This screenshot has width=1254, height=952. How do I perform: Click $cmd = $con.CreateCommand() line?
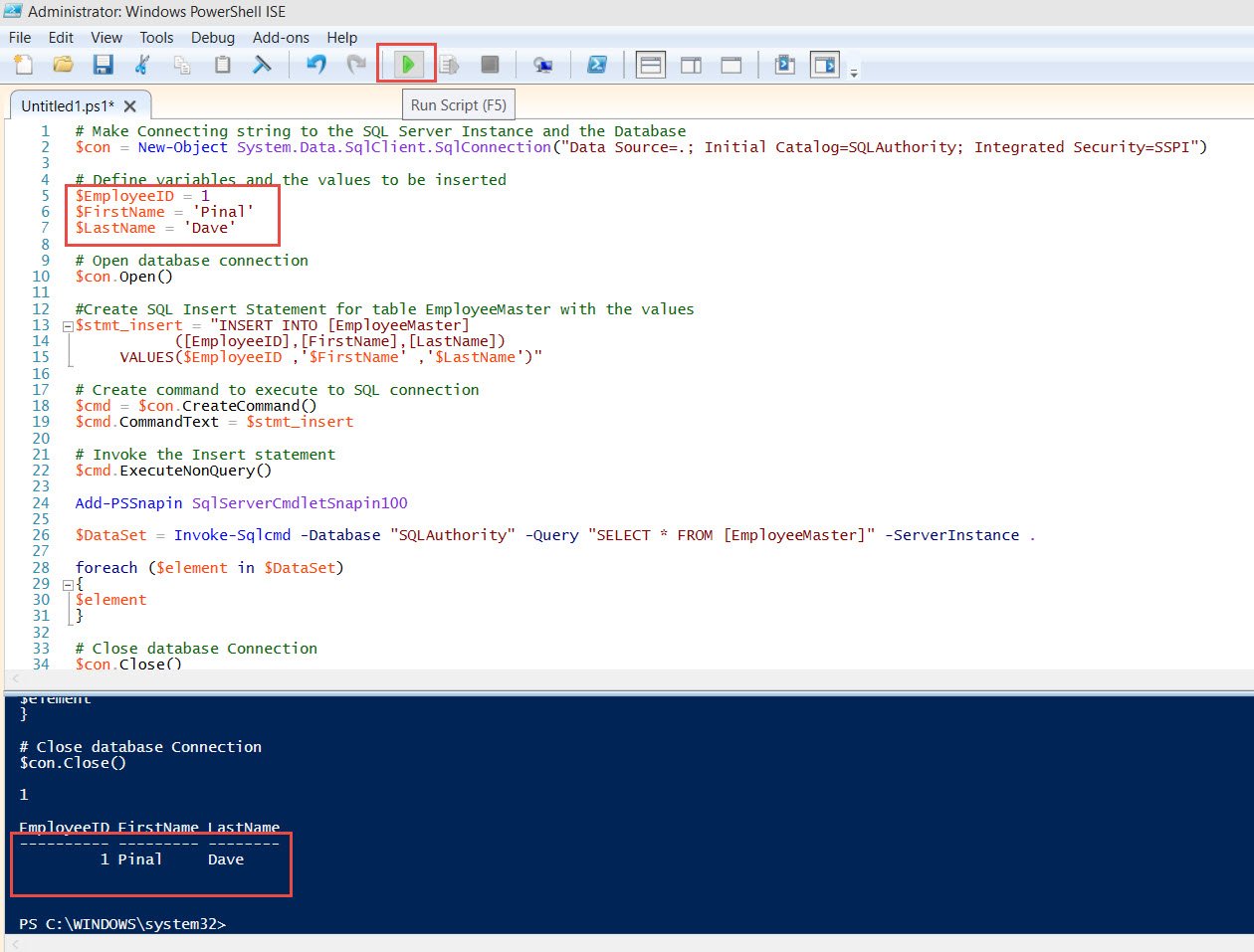coord(196,406)
